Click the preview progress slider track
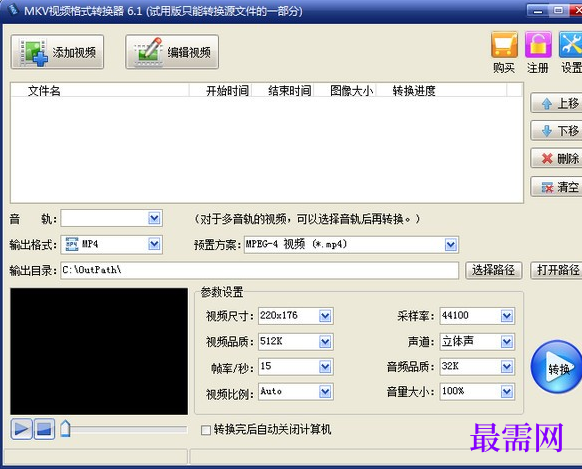The width and height of the screenshot is (582, 469). tap(128, 429)
